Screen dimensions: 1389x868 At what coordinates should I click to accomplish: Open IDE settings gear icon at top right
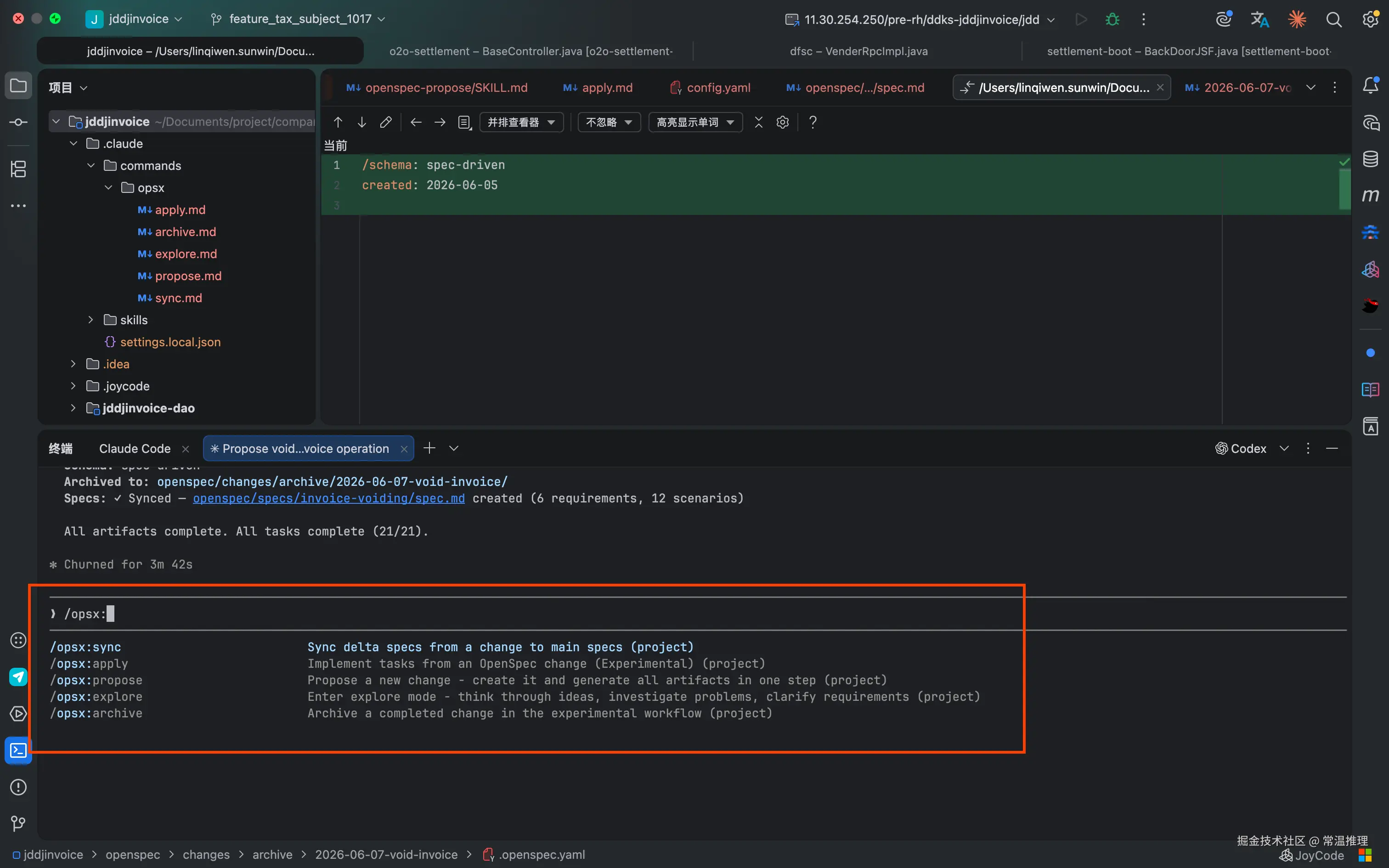[x=1371, y=19]
